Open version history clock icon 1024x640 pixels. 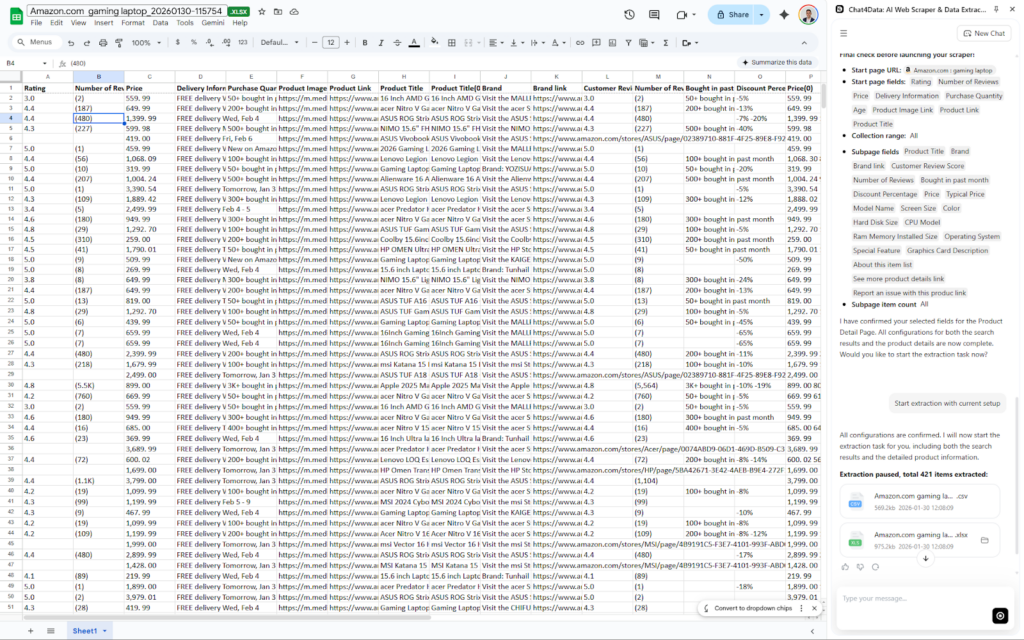[x=630, y=14]
